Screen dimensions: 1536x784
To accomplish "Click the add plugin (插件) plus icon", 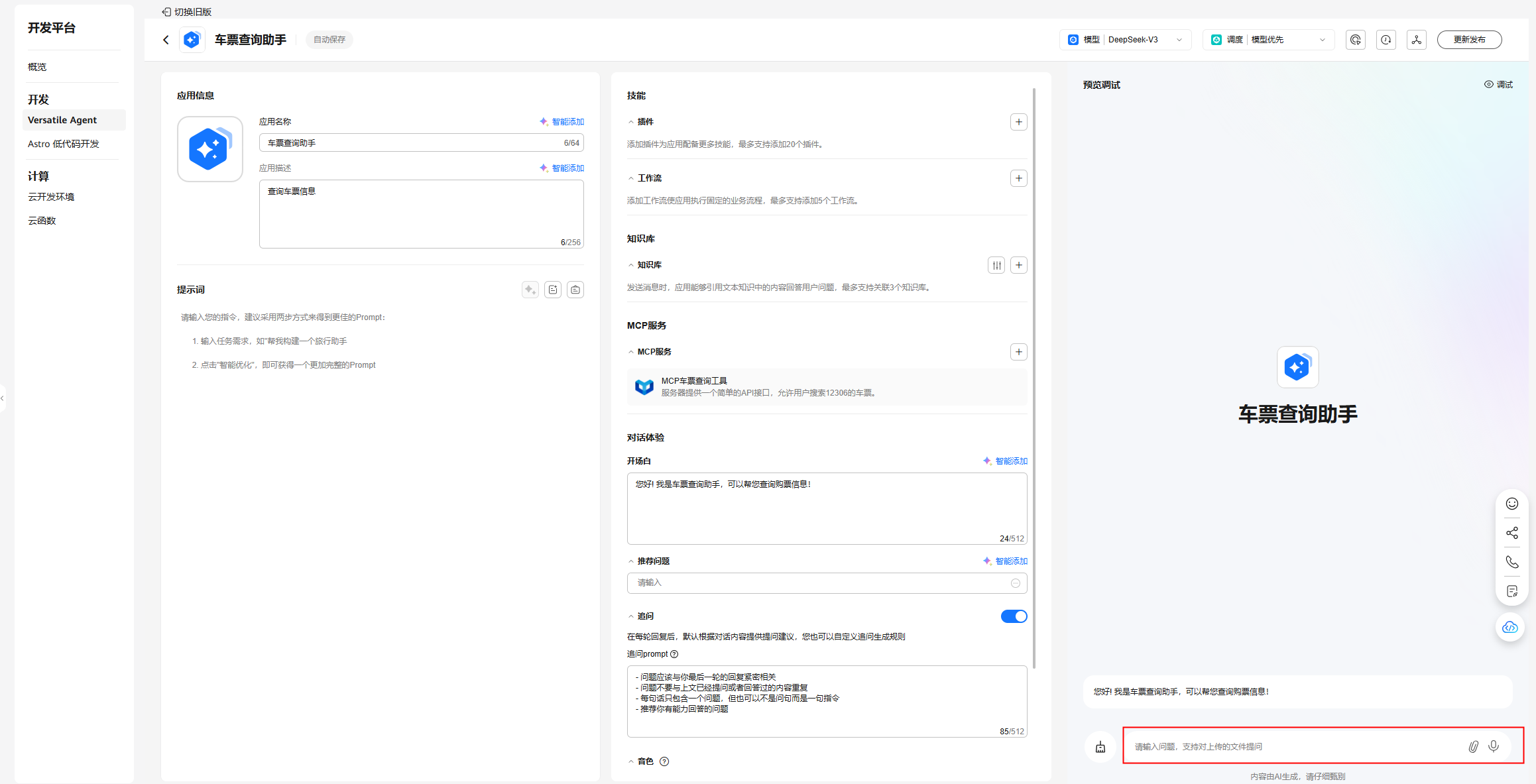I will 1018,122.
